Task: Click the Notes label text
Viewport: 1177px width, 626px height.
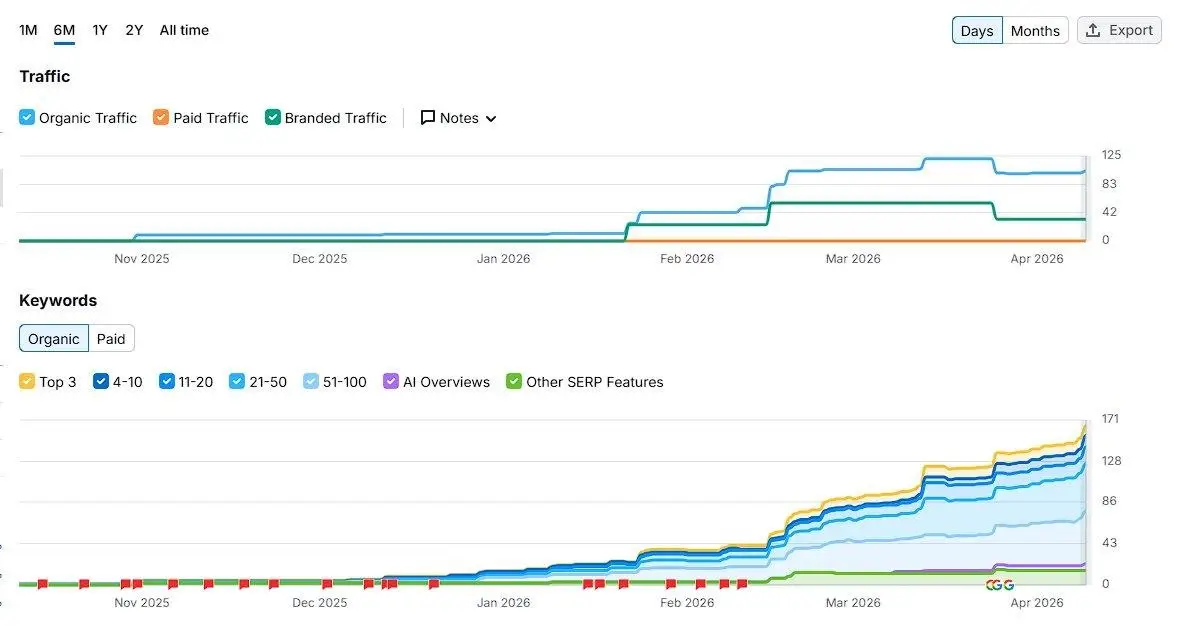Action: click(x=459, y=118)
